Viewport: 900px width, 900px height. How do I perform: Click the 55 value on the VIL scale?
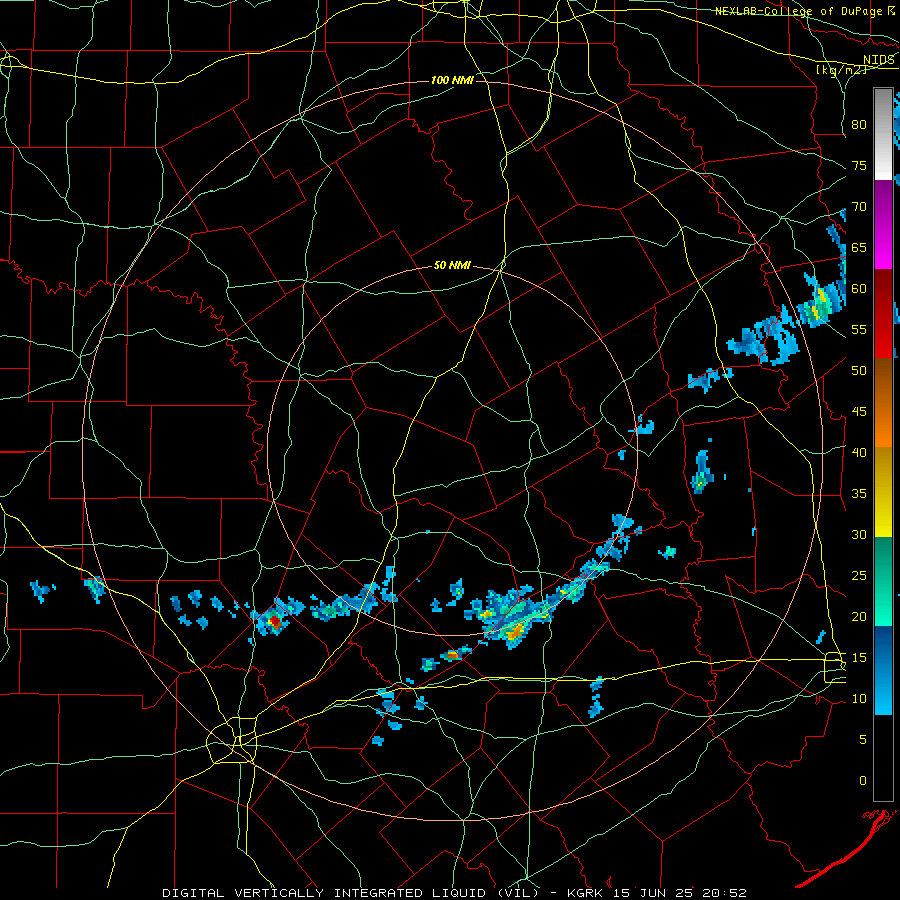(x=859, y=330)
